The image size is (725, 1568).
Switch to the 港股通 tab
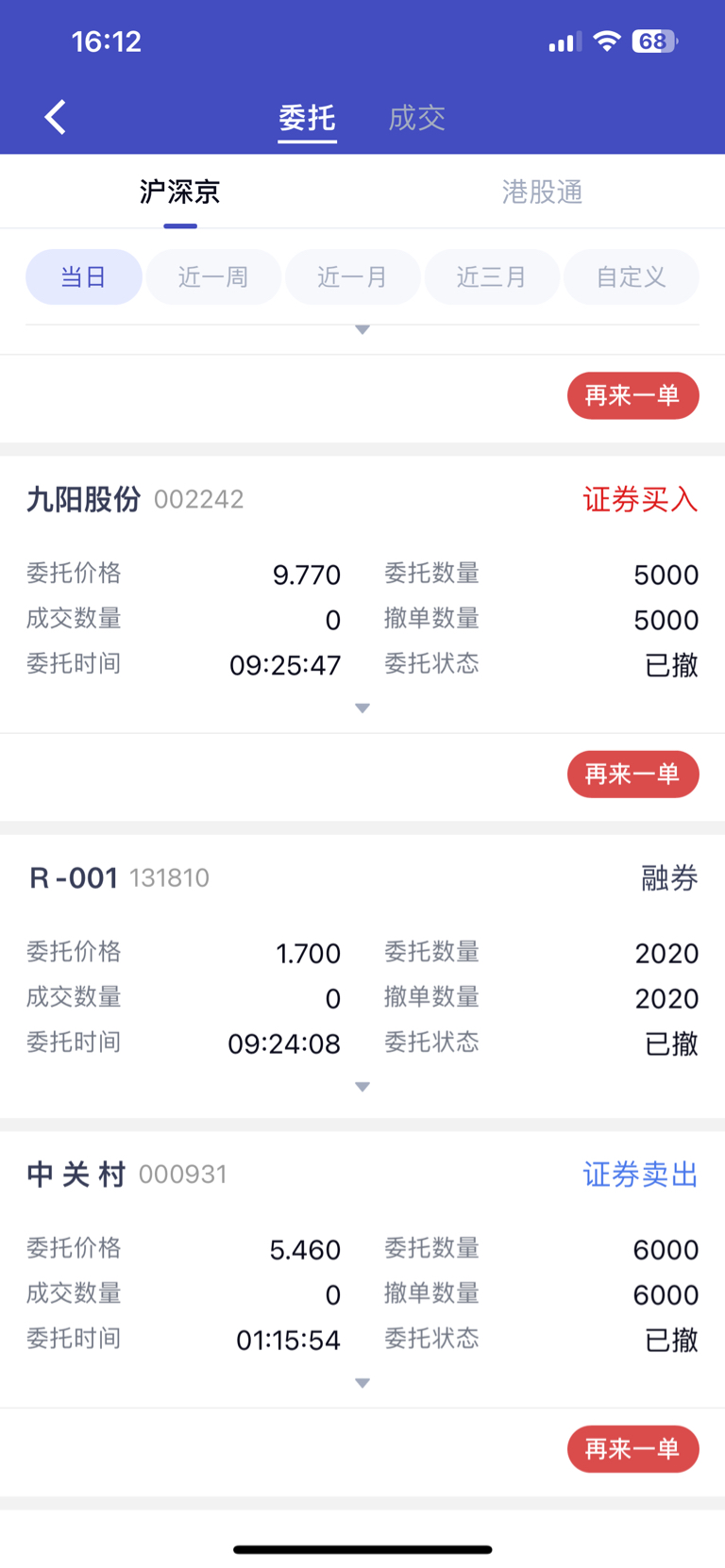[x=542, y=192]
